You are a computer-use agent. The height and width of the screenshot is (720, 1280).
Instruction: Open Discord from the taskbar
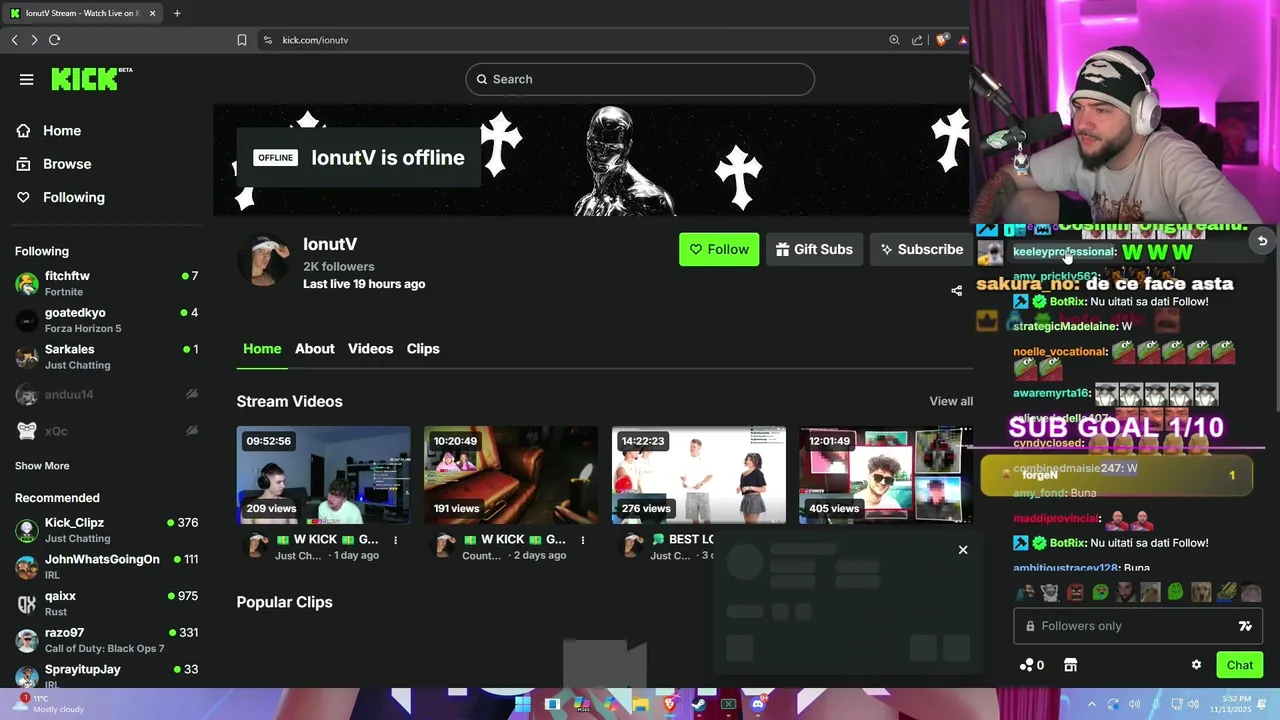(758, 704)
